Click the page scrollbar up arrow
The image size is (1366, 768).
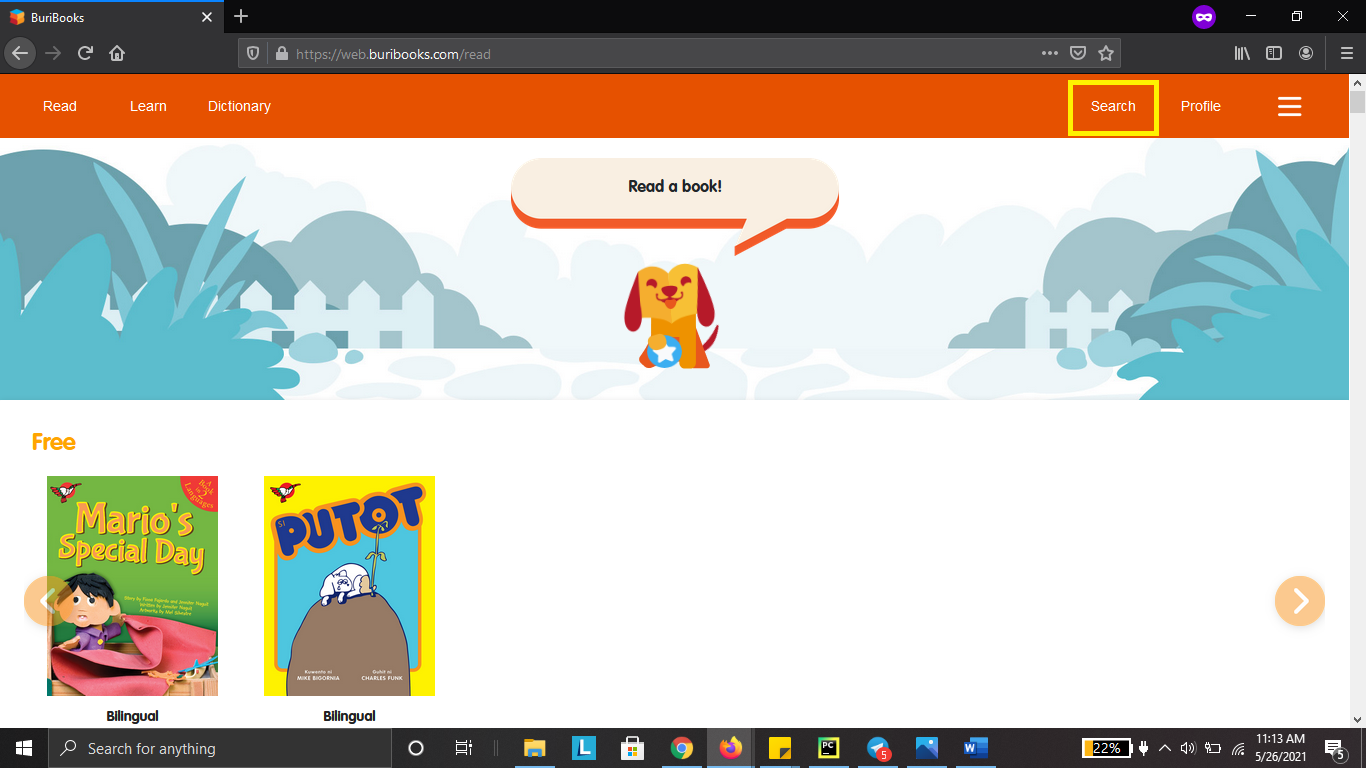click(1357, 81)
